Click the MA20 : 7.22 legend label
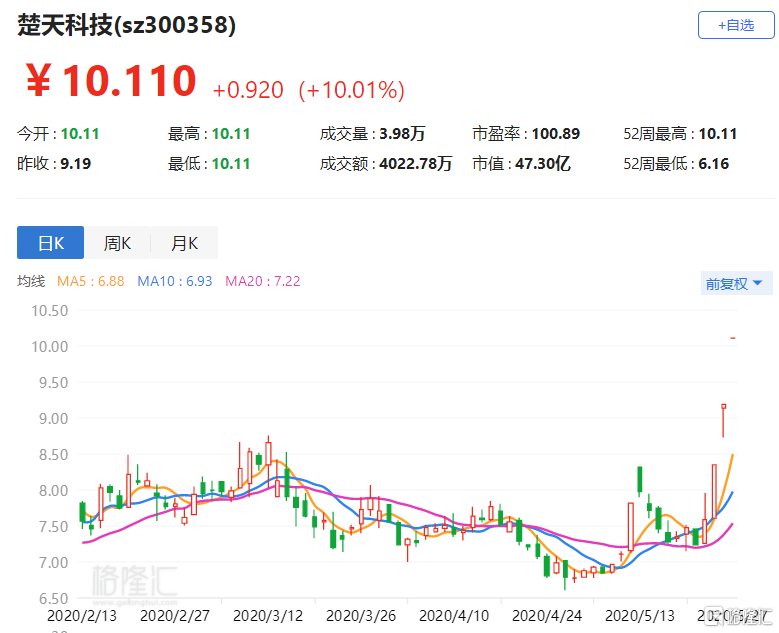 click(263, 281)
